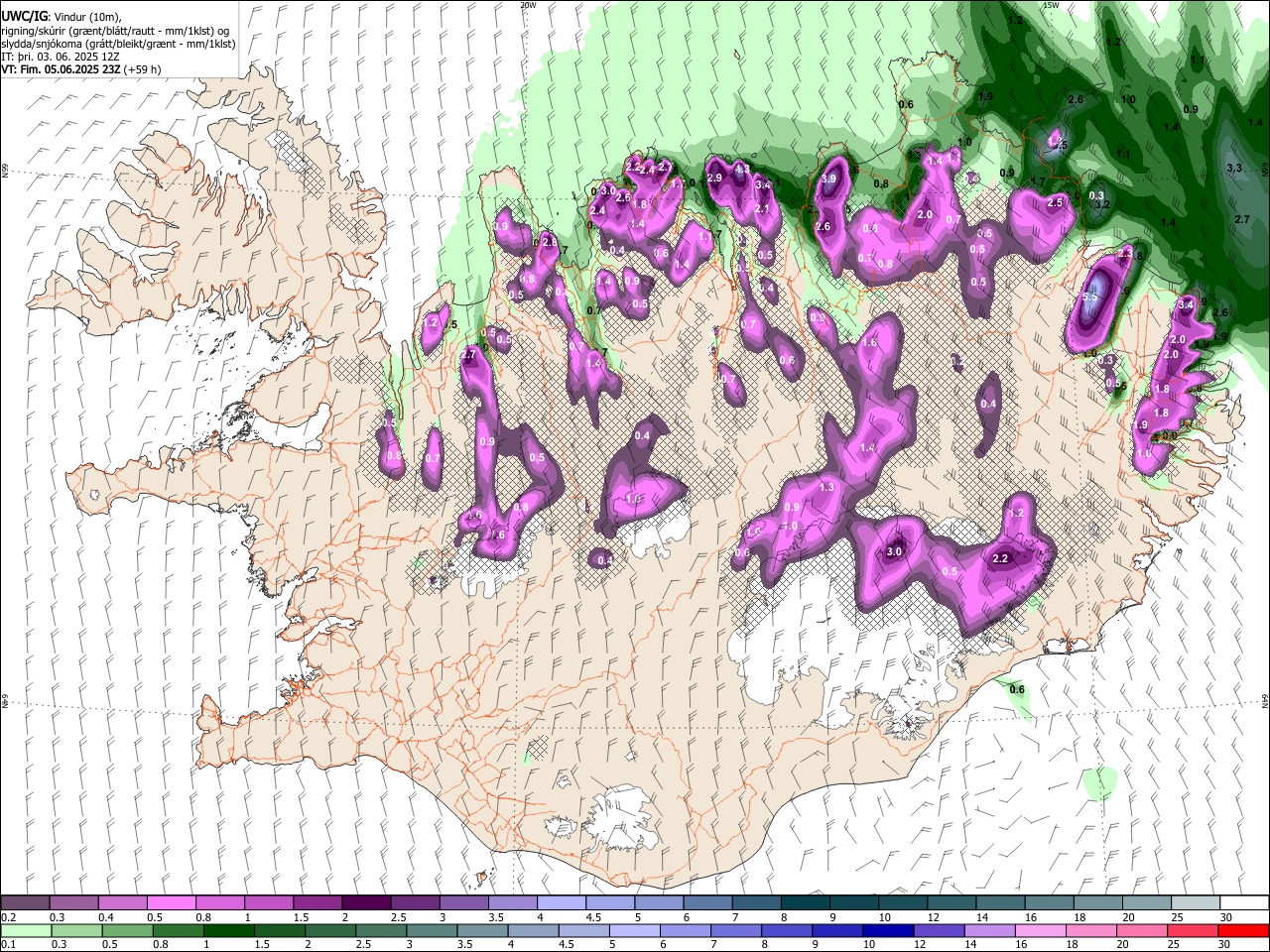Pick the snowfall legend swatch labelled 9
1270x952 pixels.
pyautogui.click(x=853, y=902)
